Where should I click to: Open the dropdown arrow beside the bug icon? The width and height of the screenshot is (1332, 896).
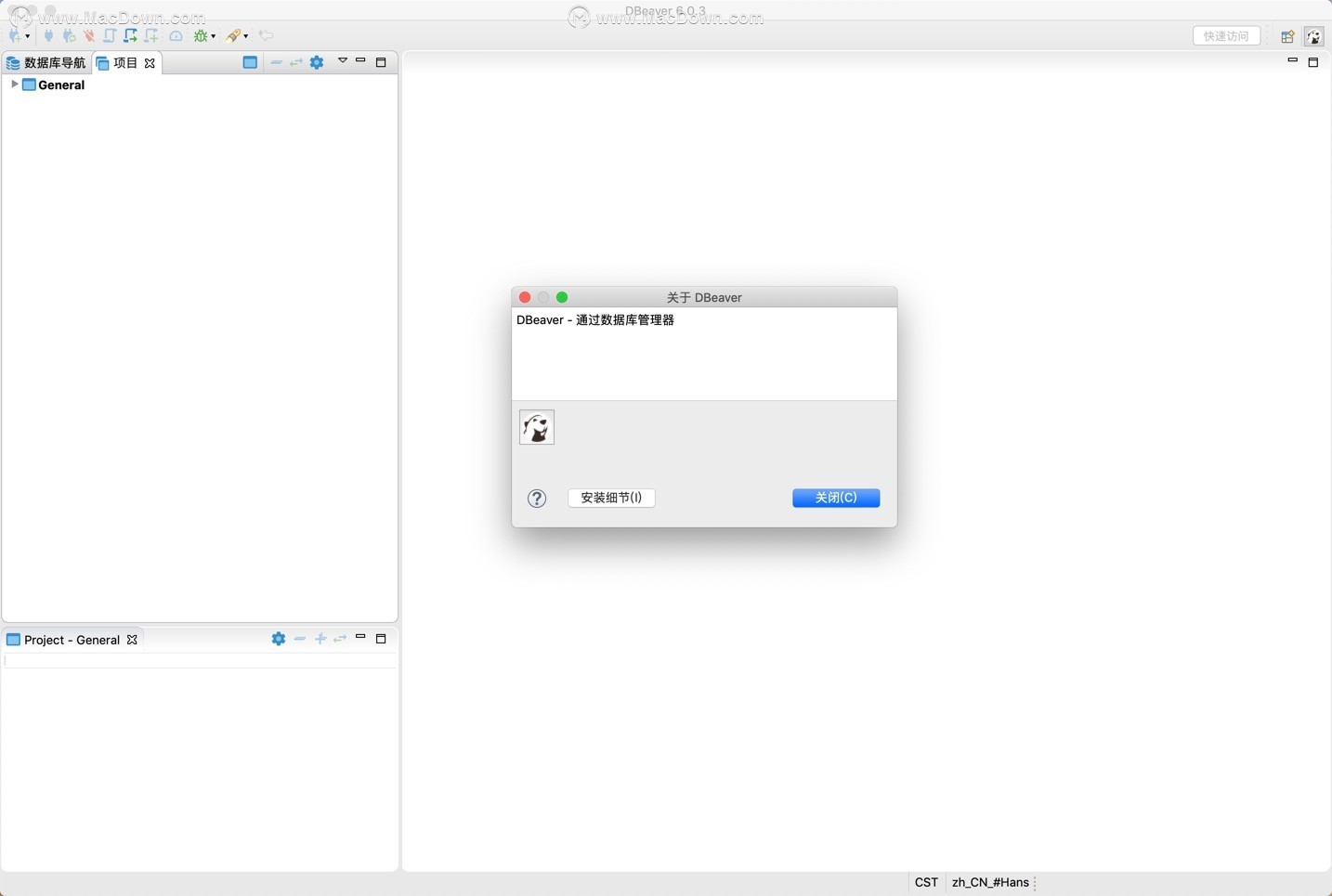point(214,36)
